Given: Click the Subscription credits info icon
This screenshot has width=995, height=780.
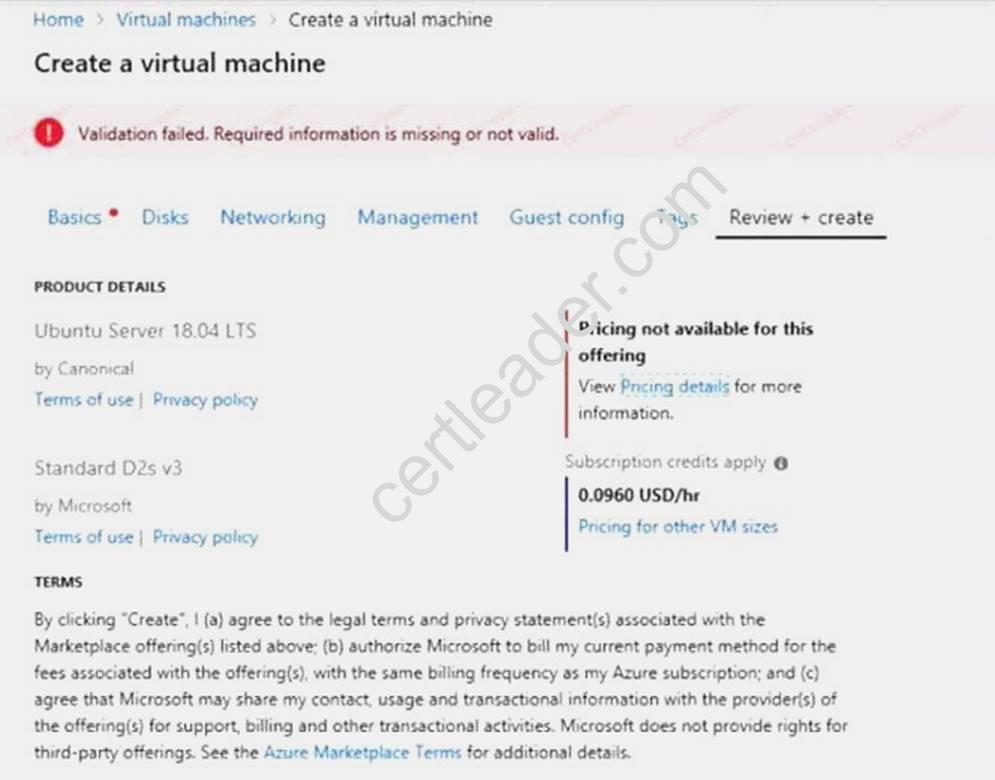Looking at the screenshot, I should [781, 463].
